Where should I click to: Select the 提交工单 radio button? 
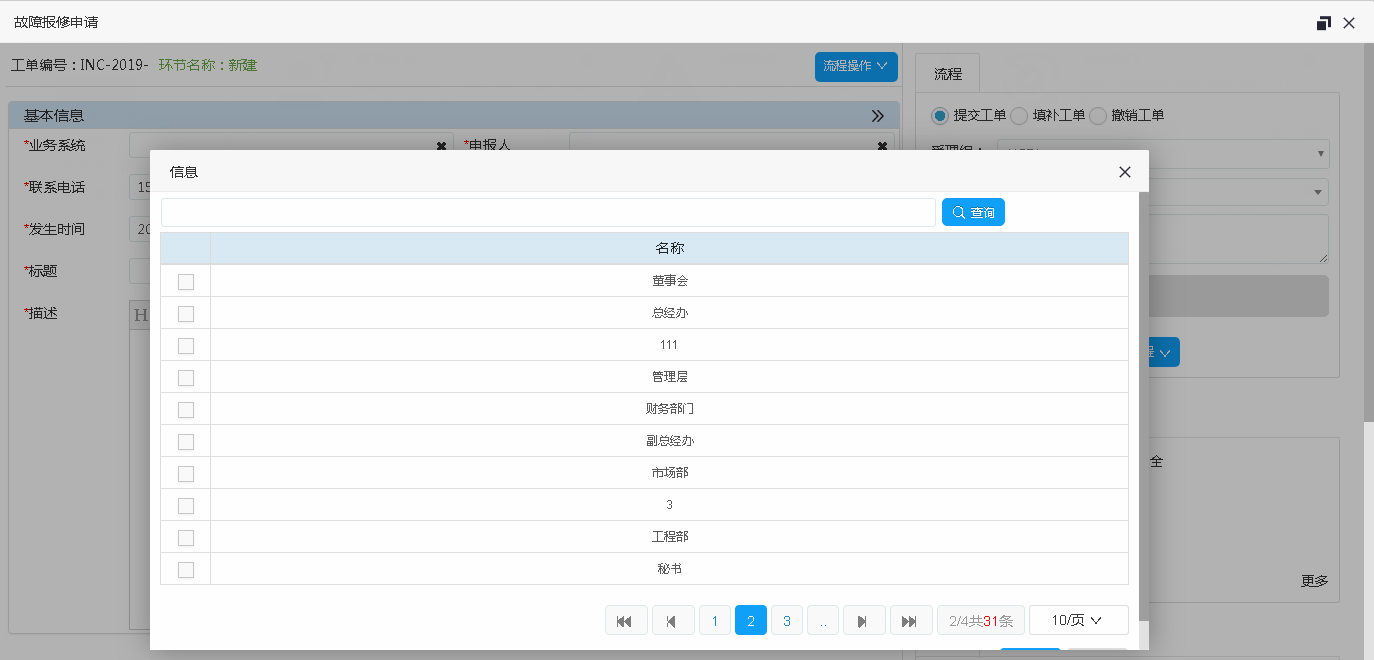[940, 115]
